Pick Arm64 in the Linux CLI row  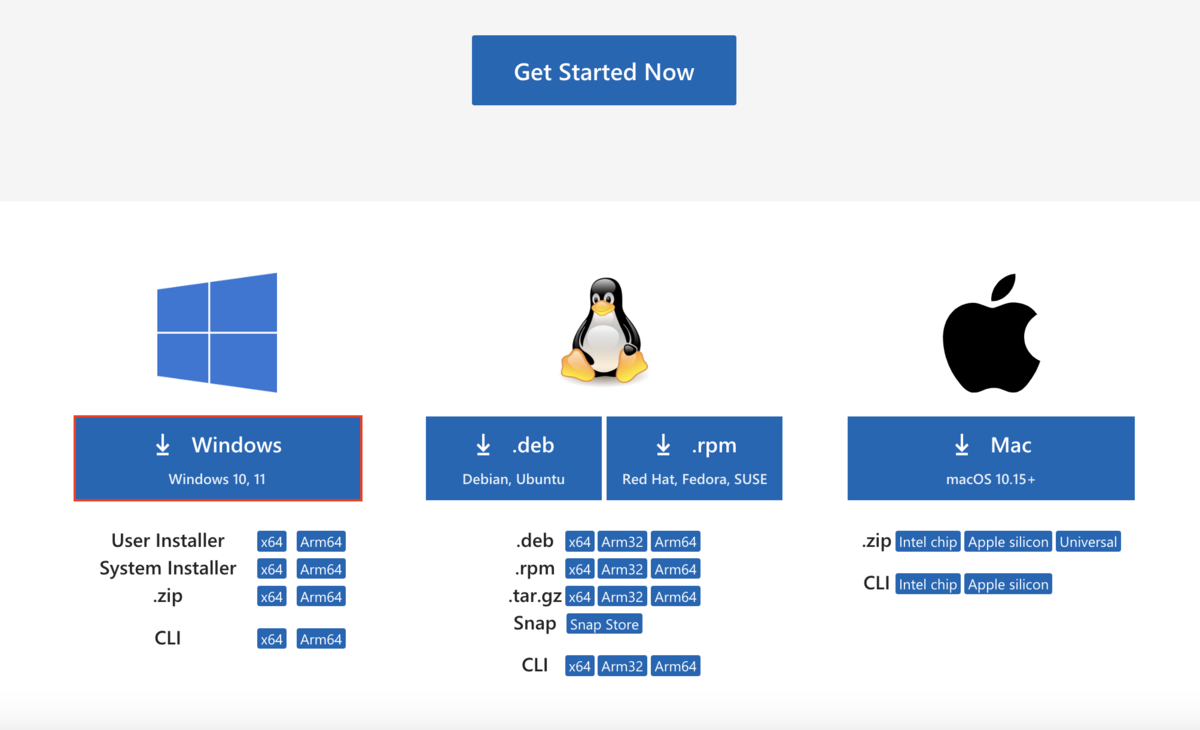[x=675, y=666]
